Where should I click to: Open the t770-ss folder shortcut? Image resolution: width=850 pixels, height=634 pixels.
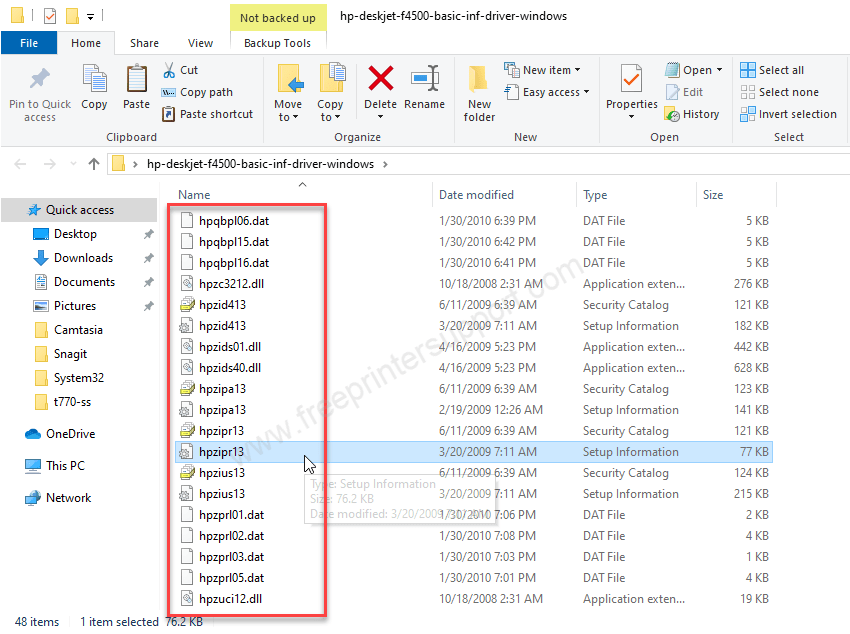(72, 402)
